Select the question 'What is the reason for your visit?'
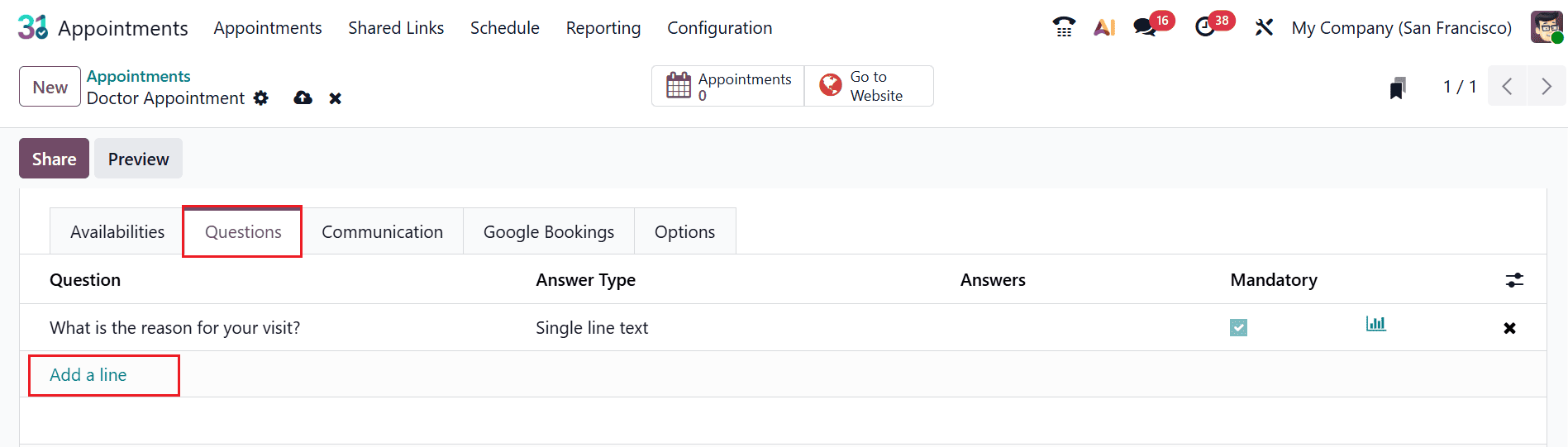 pyautogui.click(x=175, y=328)
